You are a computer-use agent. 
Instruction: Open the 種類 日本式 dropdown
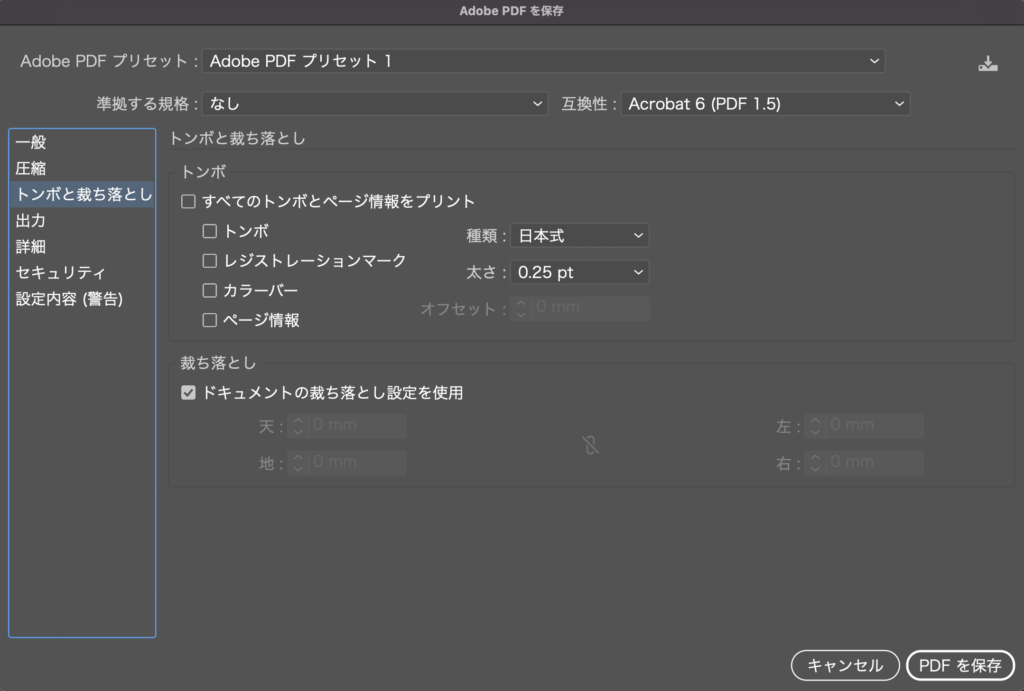point(579,236)
